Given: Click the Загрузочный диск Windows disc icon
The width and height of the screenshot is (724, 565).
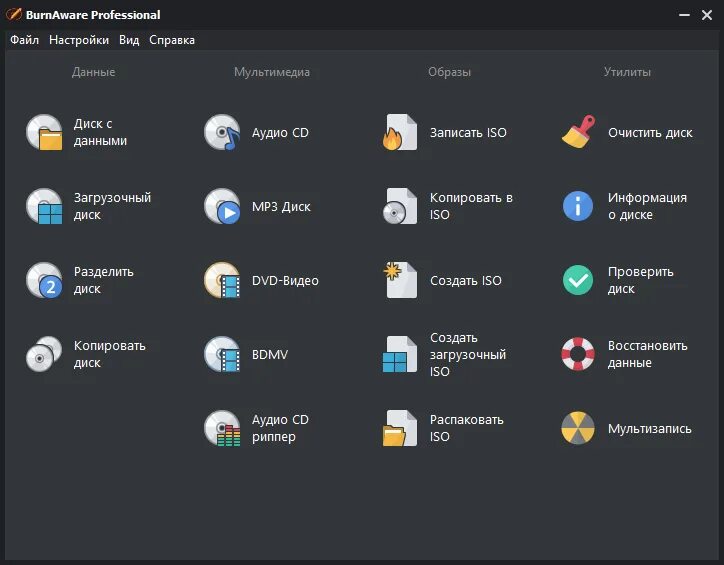Looking at the screenshot, I should tap(44, 206).
